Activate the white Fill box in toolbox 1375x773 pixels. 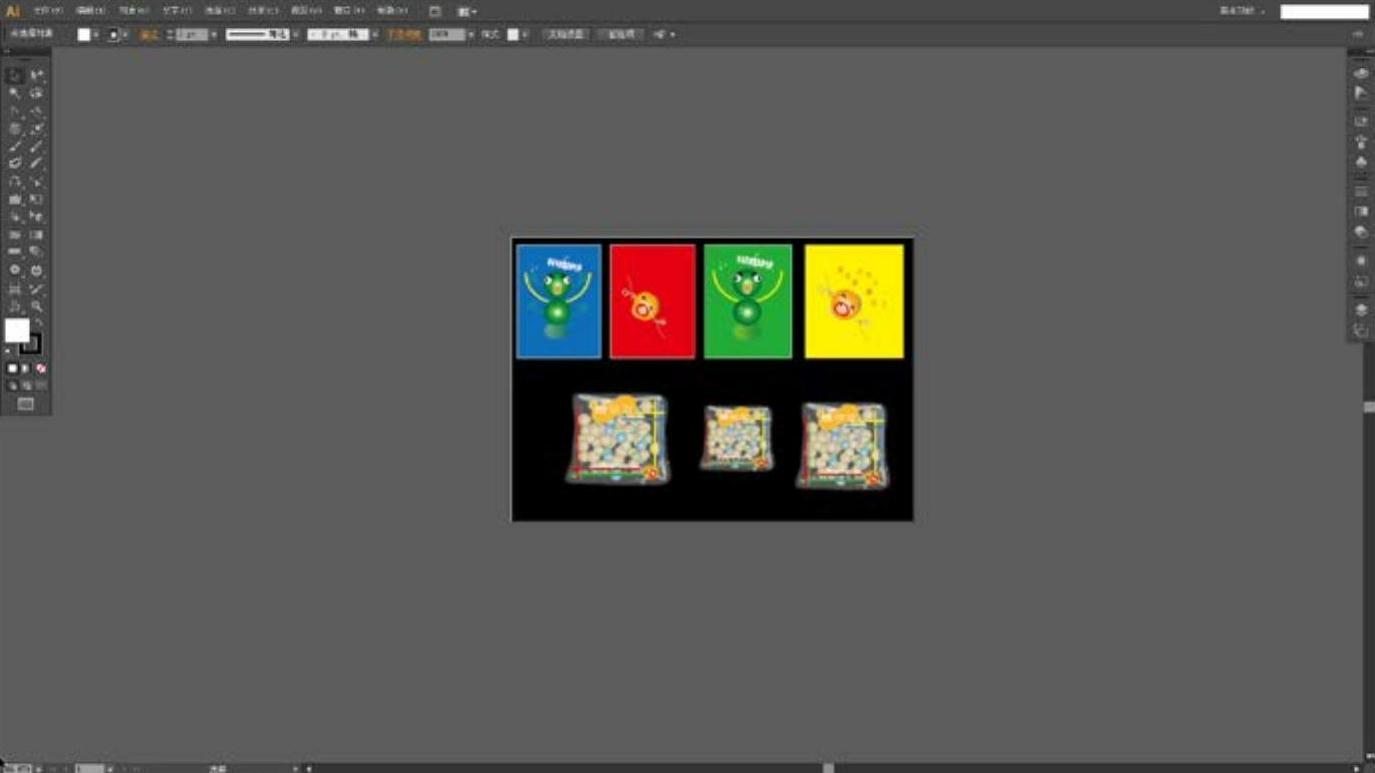tap(17, 330)
